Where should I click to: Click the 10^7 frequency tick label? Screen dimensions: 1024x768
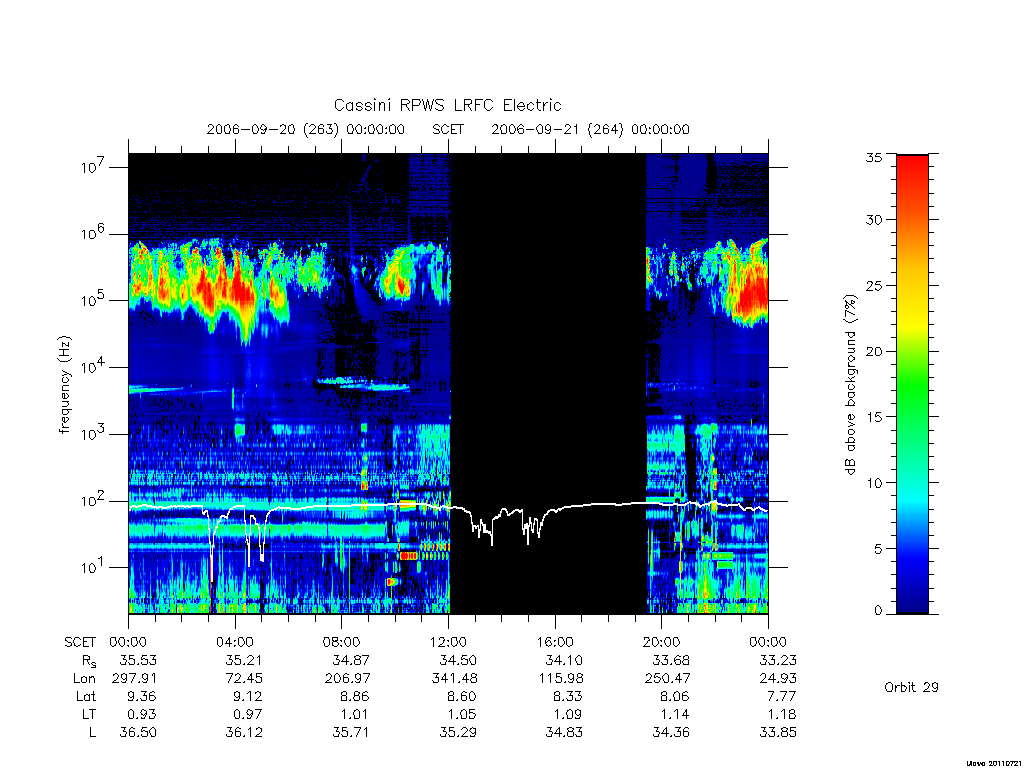[93, 167]
